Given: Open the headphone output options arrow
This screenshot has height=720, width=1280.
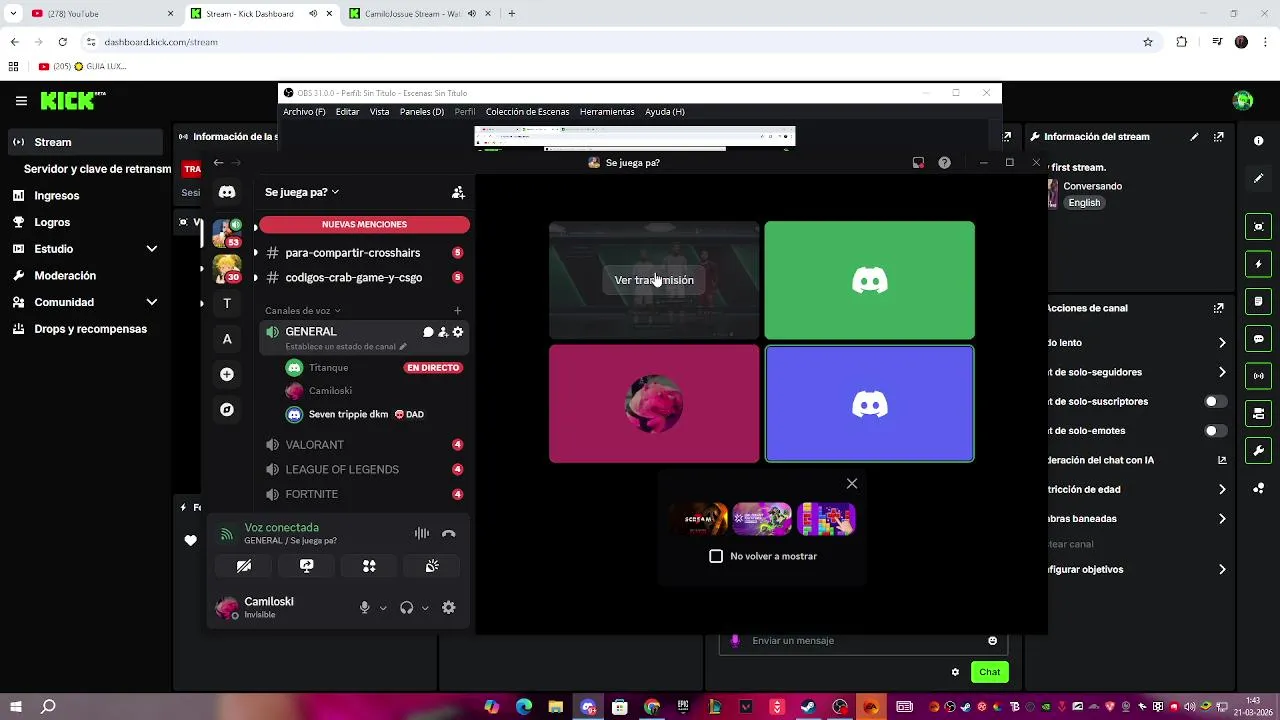Looking at the screenshot, I should 425,608.
